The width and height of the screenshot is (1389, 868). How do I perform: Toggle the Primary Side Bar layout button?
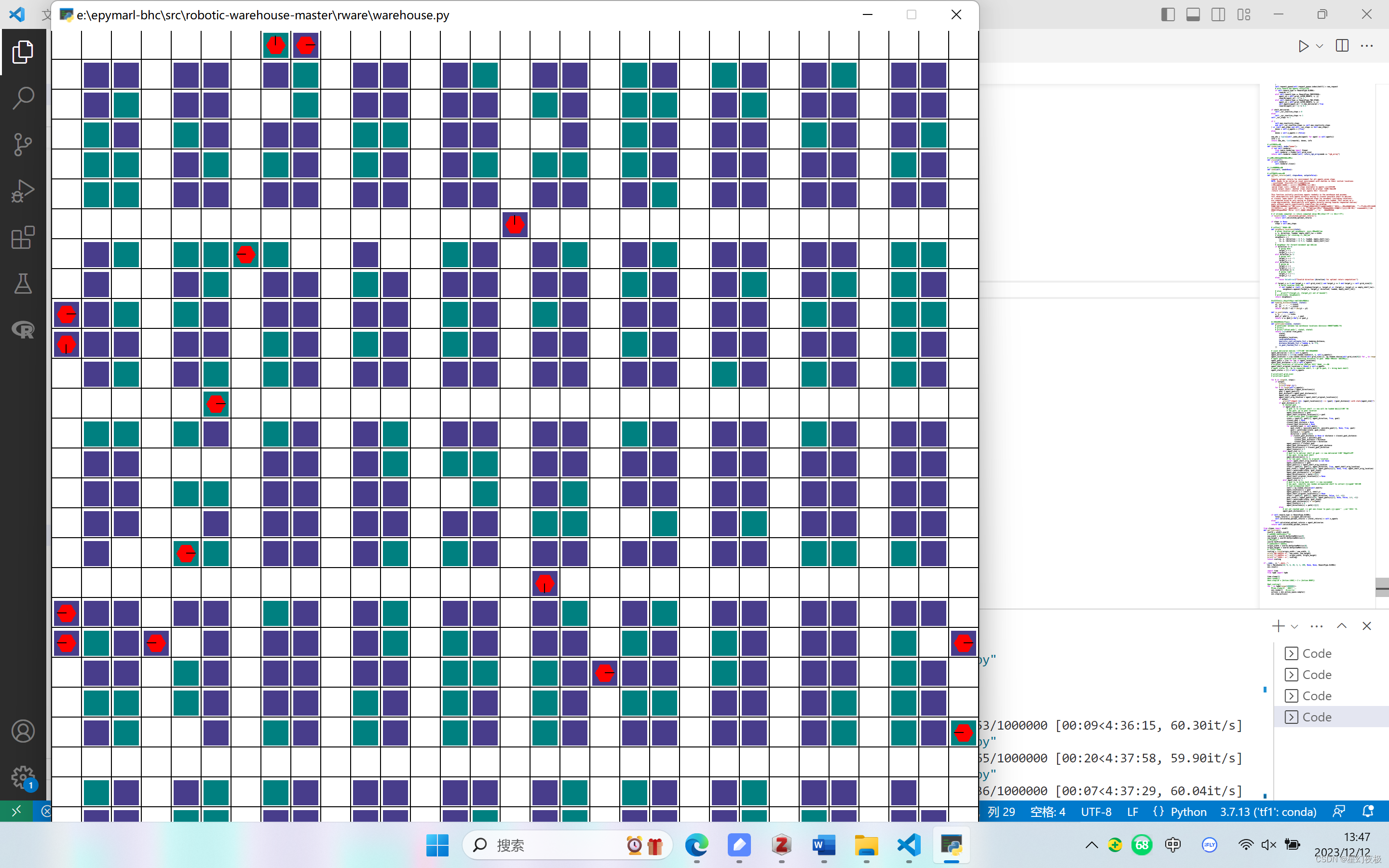pyautogui.click(x=1168, y=14)
